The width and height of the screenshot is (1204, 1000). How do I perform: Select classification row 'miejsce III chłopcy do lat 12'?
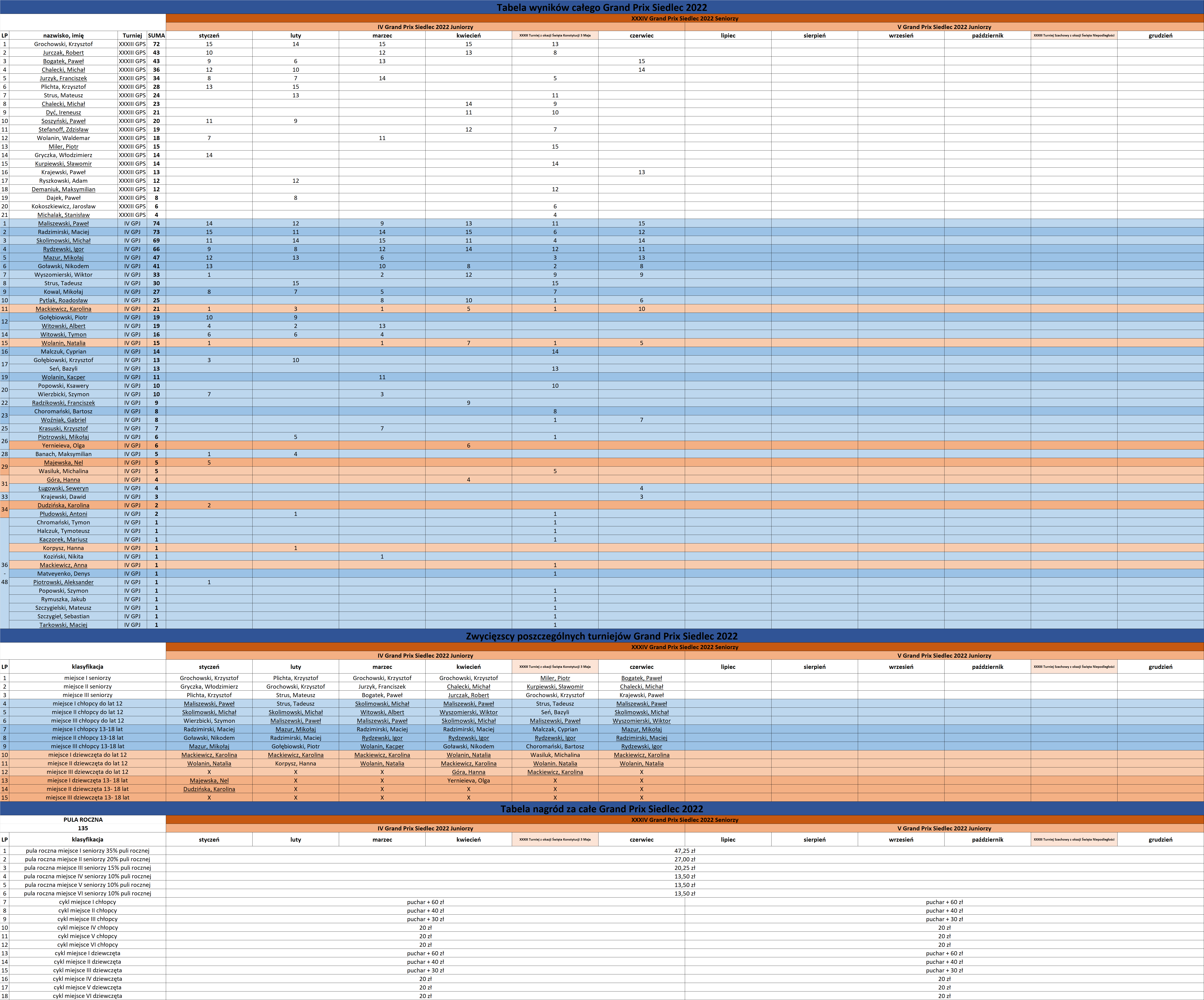[x=87, y=721]
